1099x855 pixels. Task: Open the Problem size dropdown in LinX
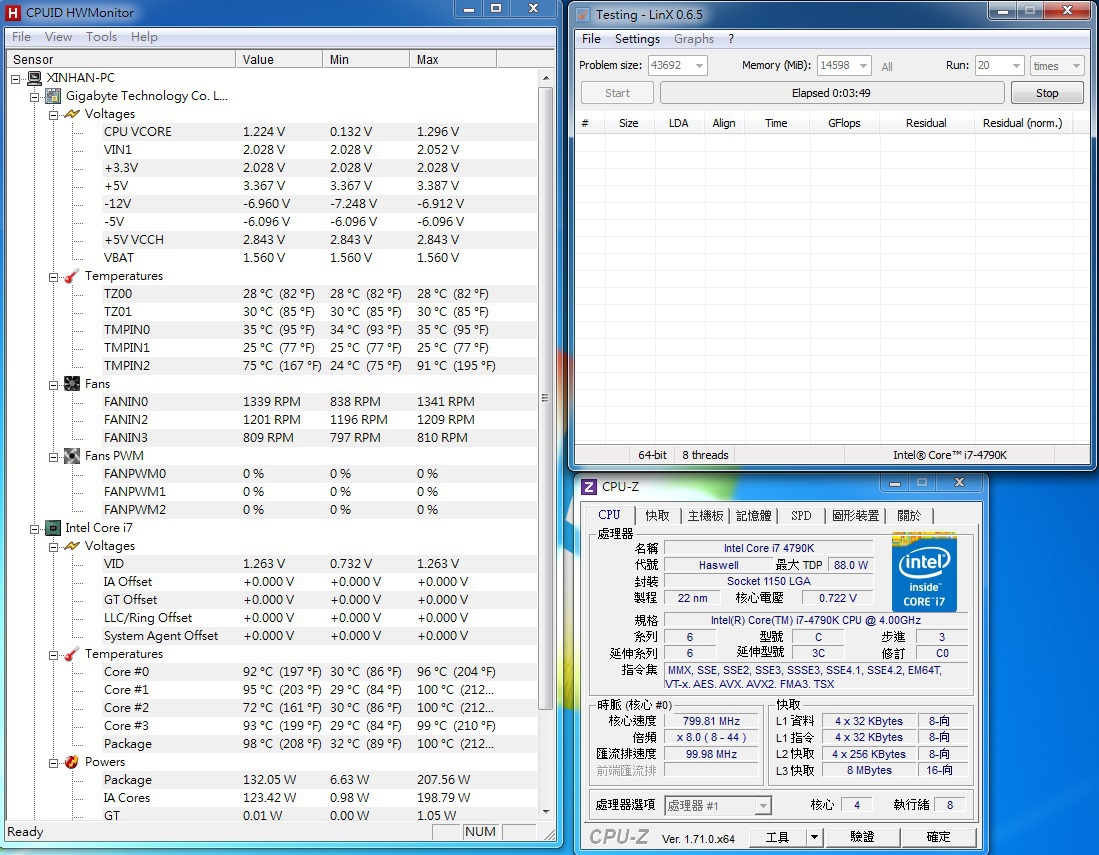pos(699,66)
